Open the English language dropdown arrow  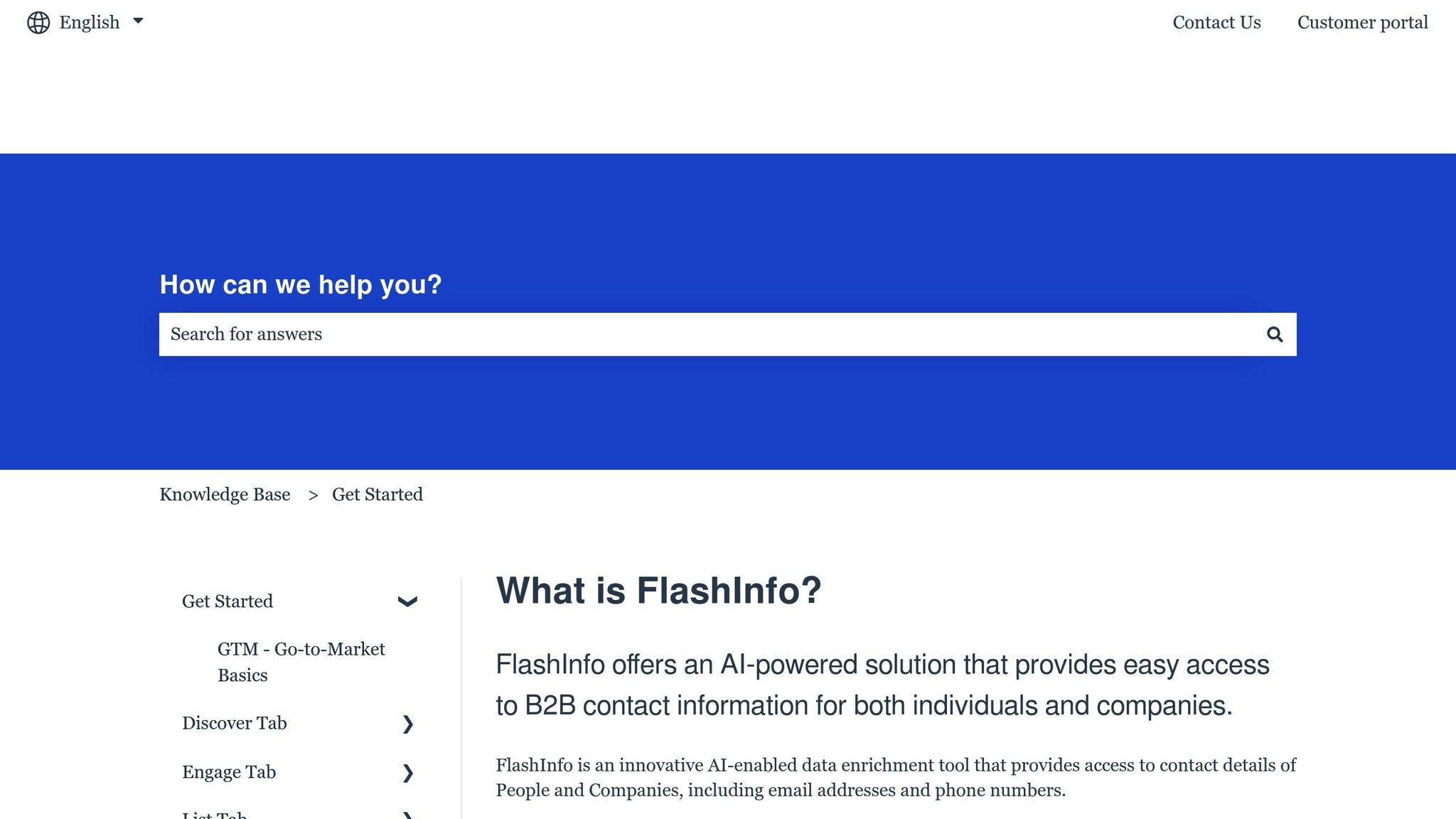coord(138,21)
